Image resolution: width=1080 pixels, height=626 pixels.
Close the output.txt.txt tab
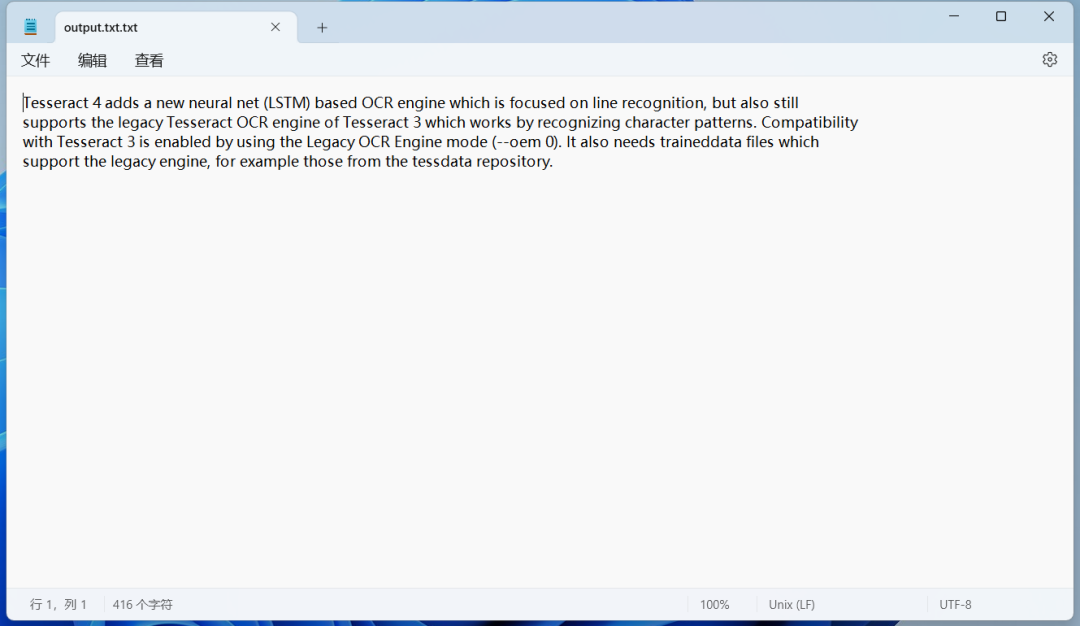pos(276,27)
